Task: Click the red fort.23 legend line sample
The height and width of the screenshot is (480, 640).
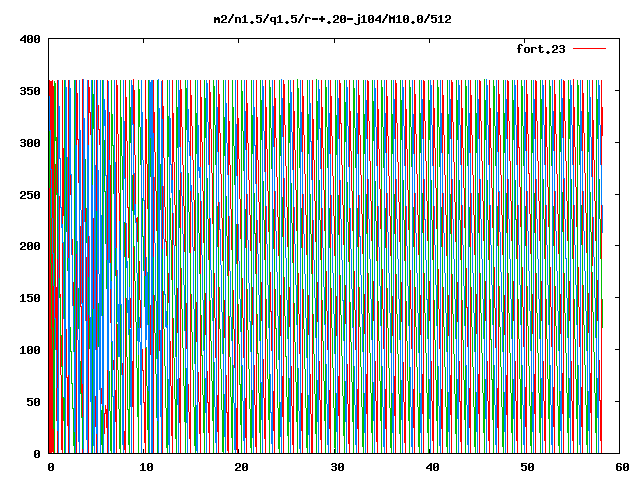Action: pos(589,49)
